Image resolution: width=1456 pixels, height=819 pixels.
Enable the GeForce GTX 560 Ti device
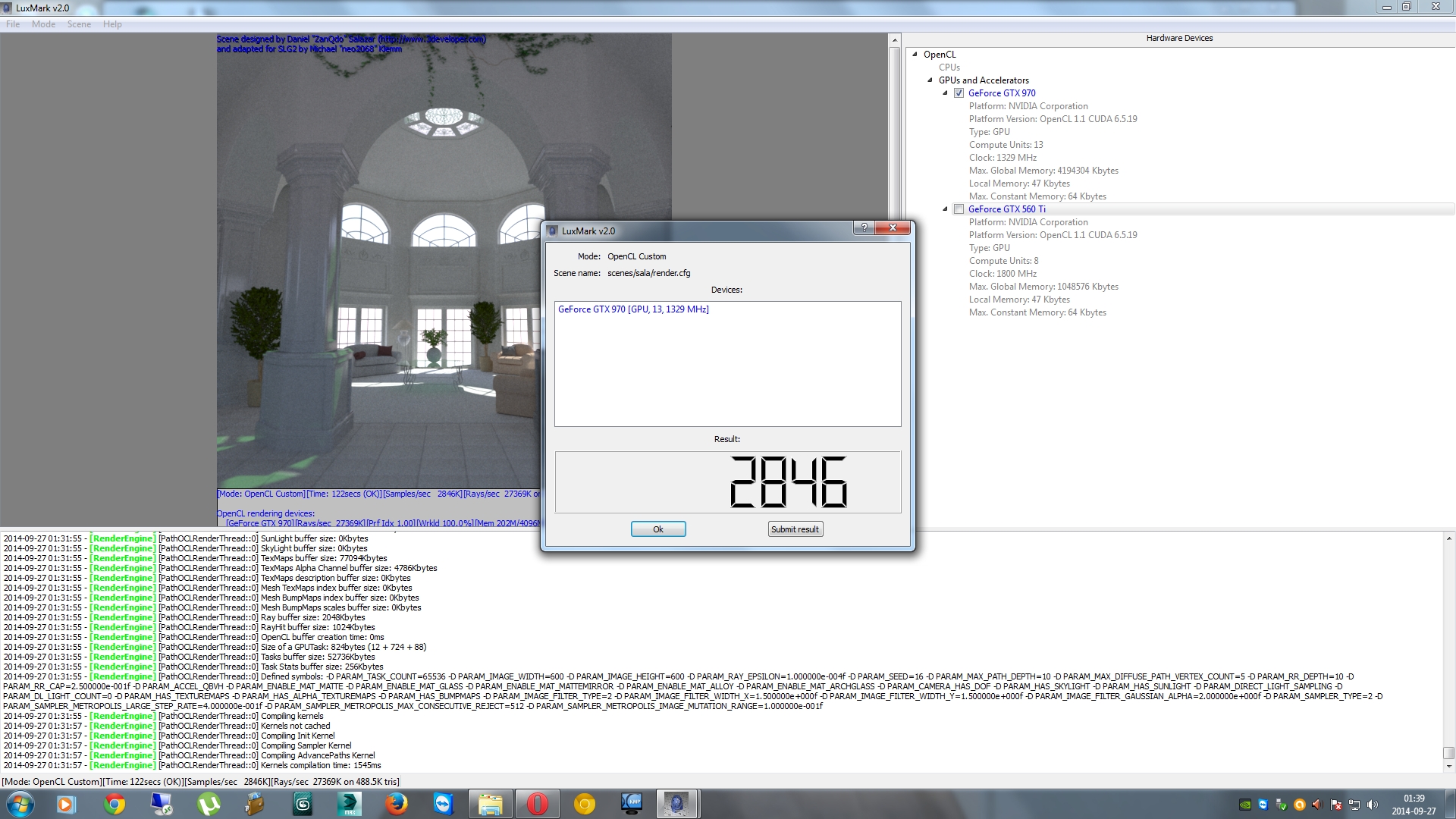click(x=959, y=209)
